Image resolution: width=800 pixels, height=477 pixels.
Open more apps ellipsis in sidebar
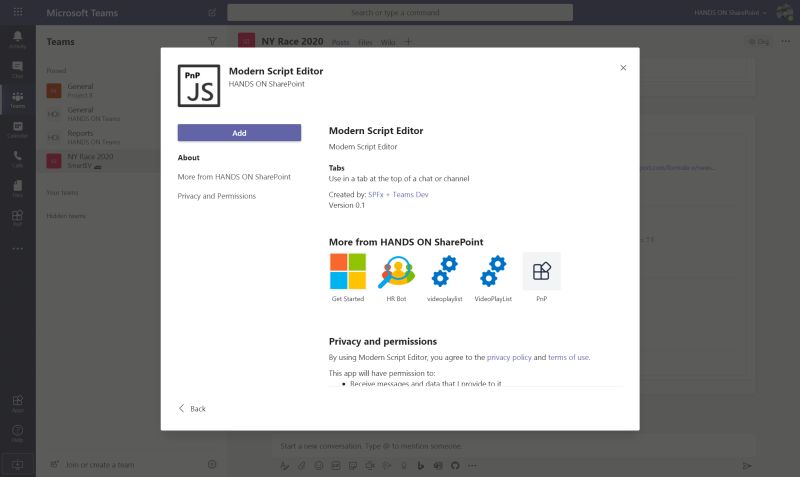point(17,249)
